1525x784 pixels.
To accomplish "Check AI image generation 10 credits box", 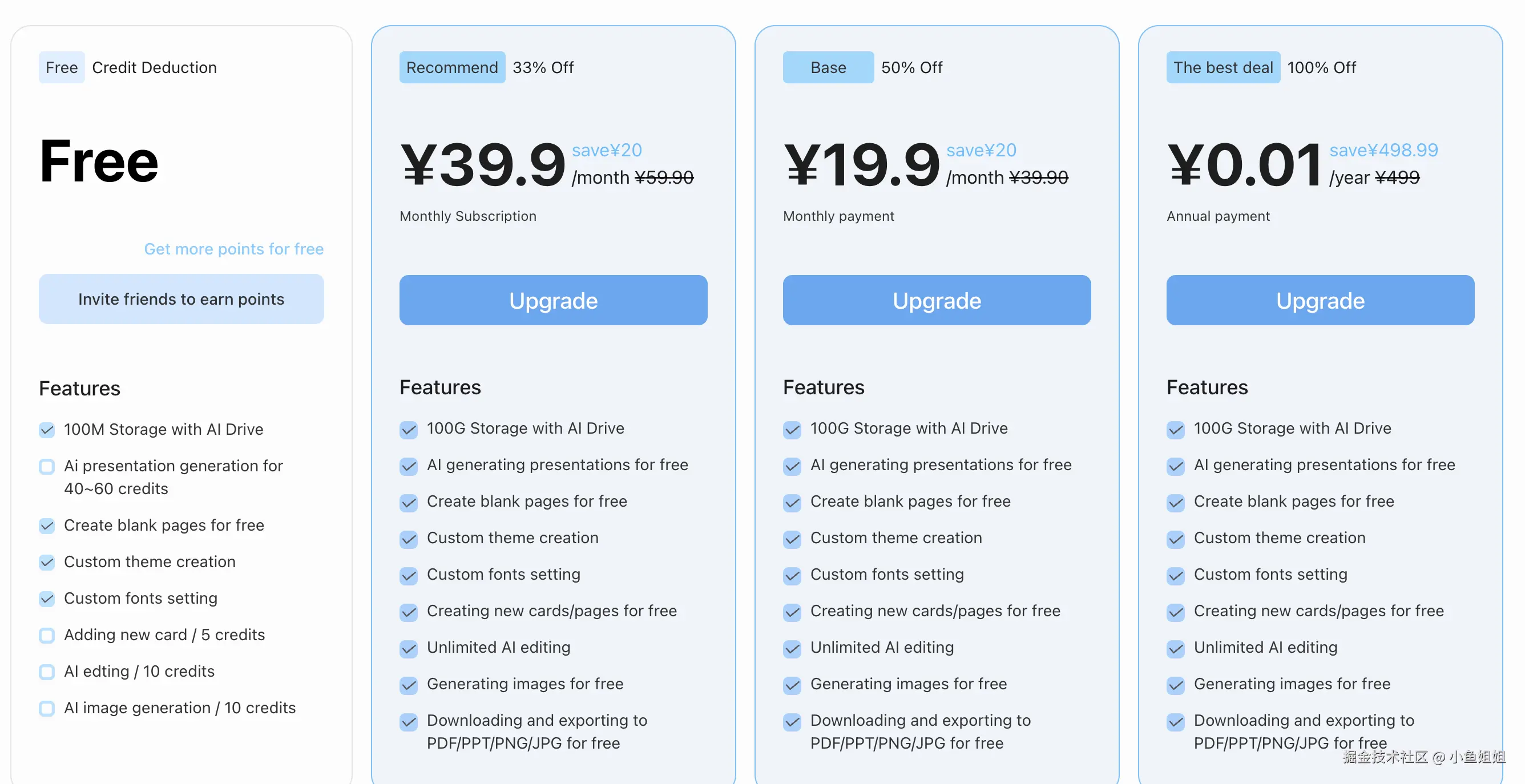I will (47, 708).
